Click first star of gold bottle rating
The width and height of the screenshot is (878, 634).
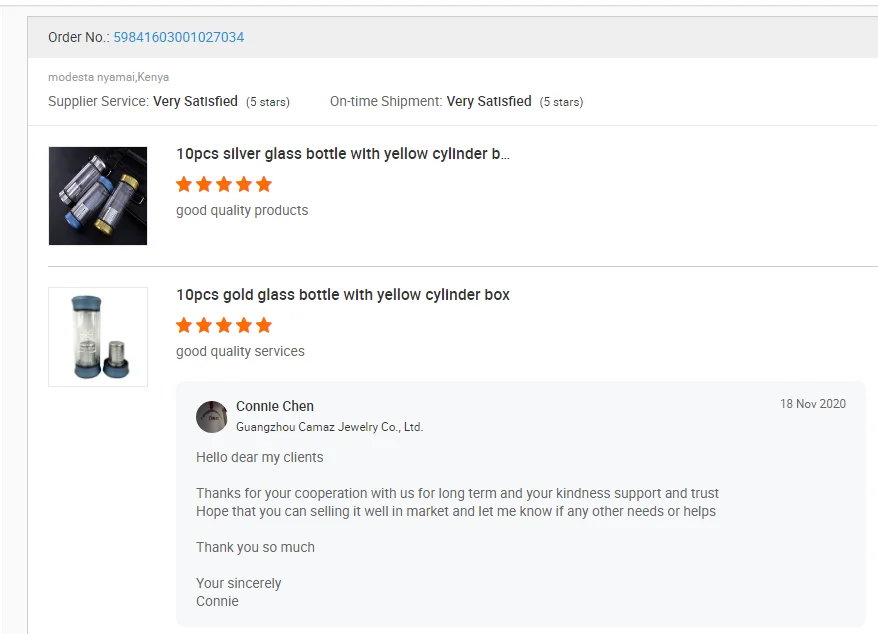184,325
